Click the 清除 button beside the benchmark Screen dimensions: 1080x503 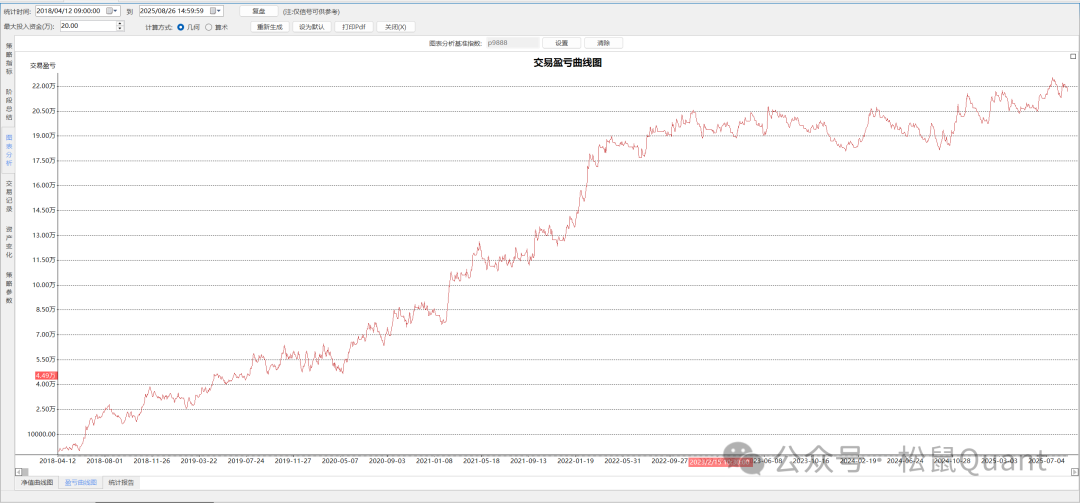point(603,43)
